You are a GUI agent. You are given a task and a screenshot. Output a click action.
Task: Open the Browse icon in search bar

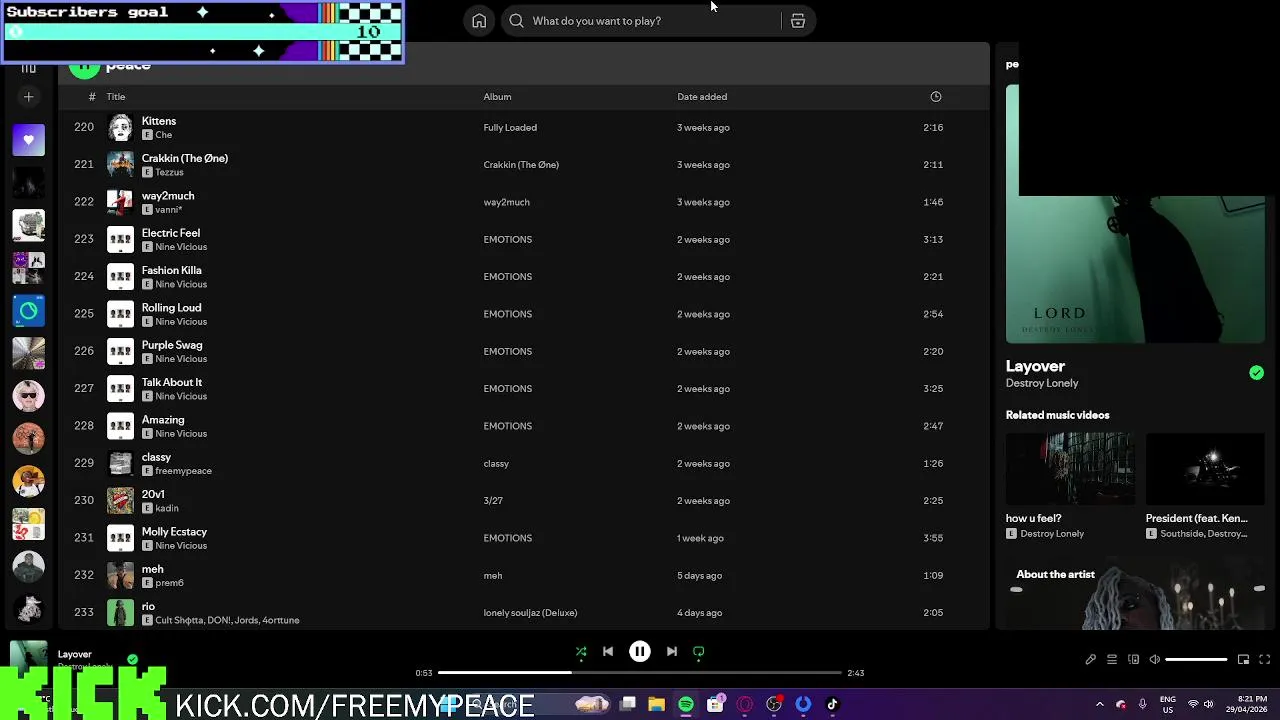[x=798, y=21]
